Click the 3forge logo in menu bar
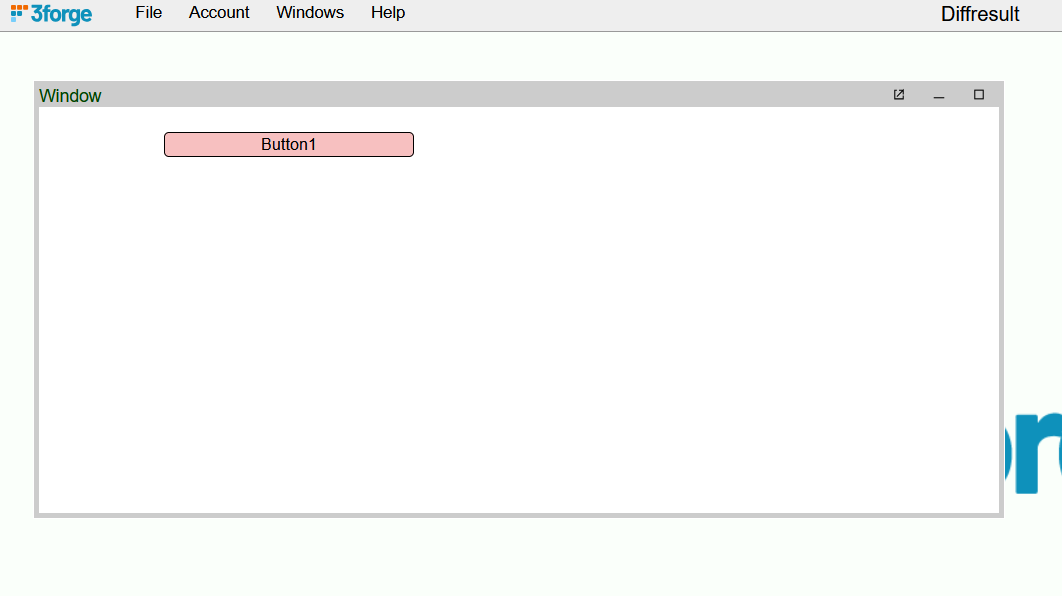 [x=51, y=14]
